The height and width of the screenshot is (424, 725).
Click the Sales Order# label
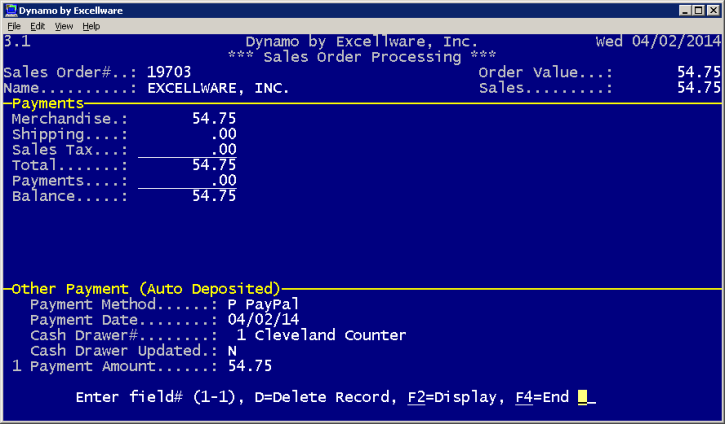coord(70,72)
